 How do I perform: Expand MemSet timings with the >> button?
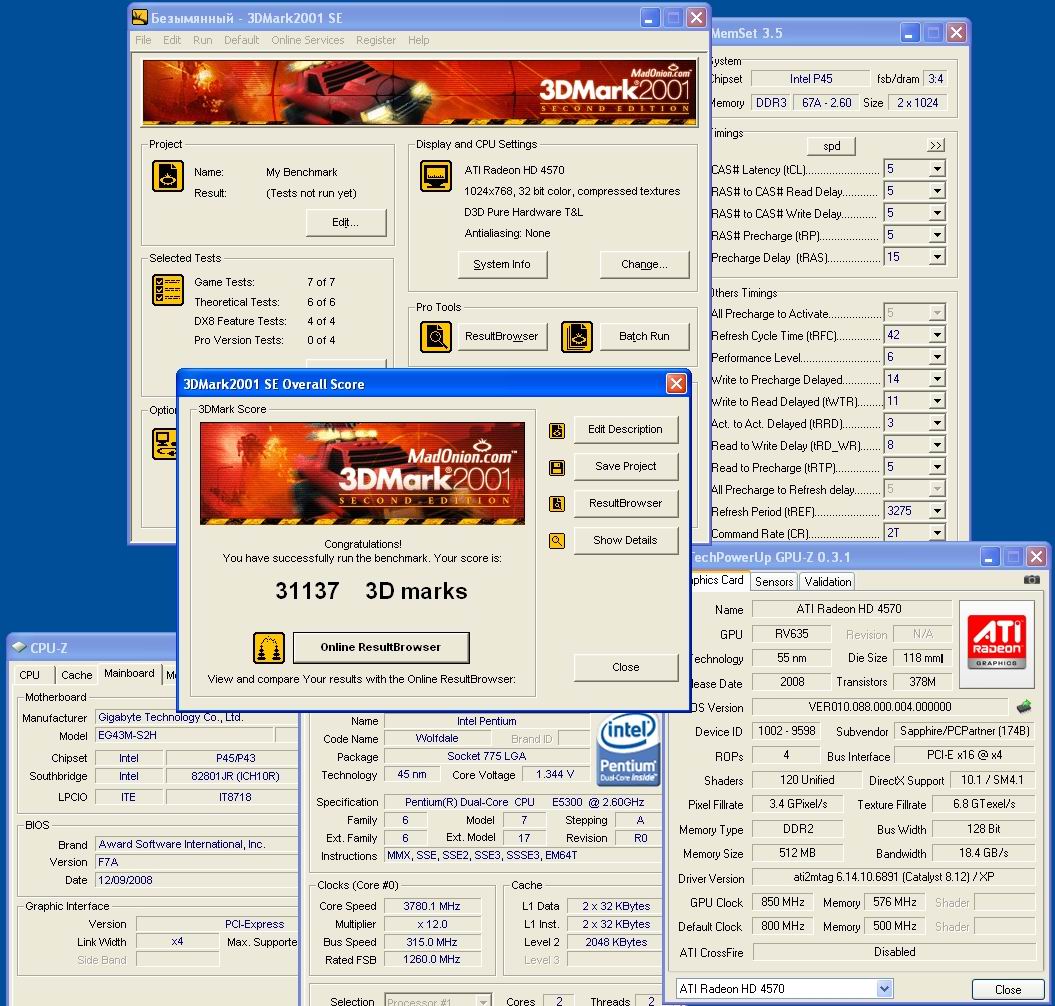[x=935, y=145]
